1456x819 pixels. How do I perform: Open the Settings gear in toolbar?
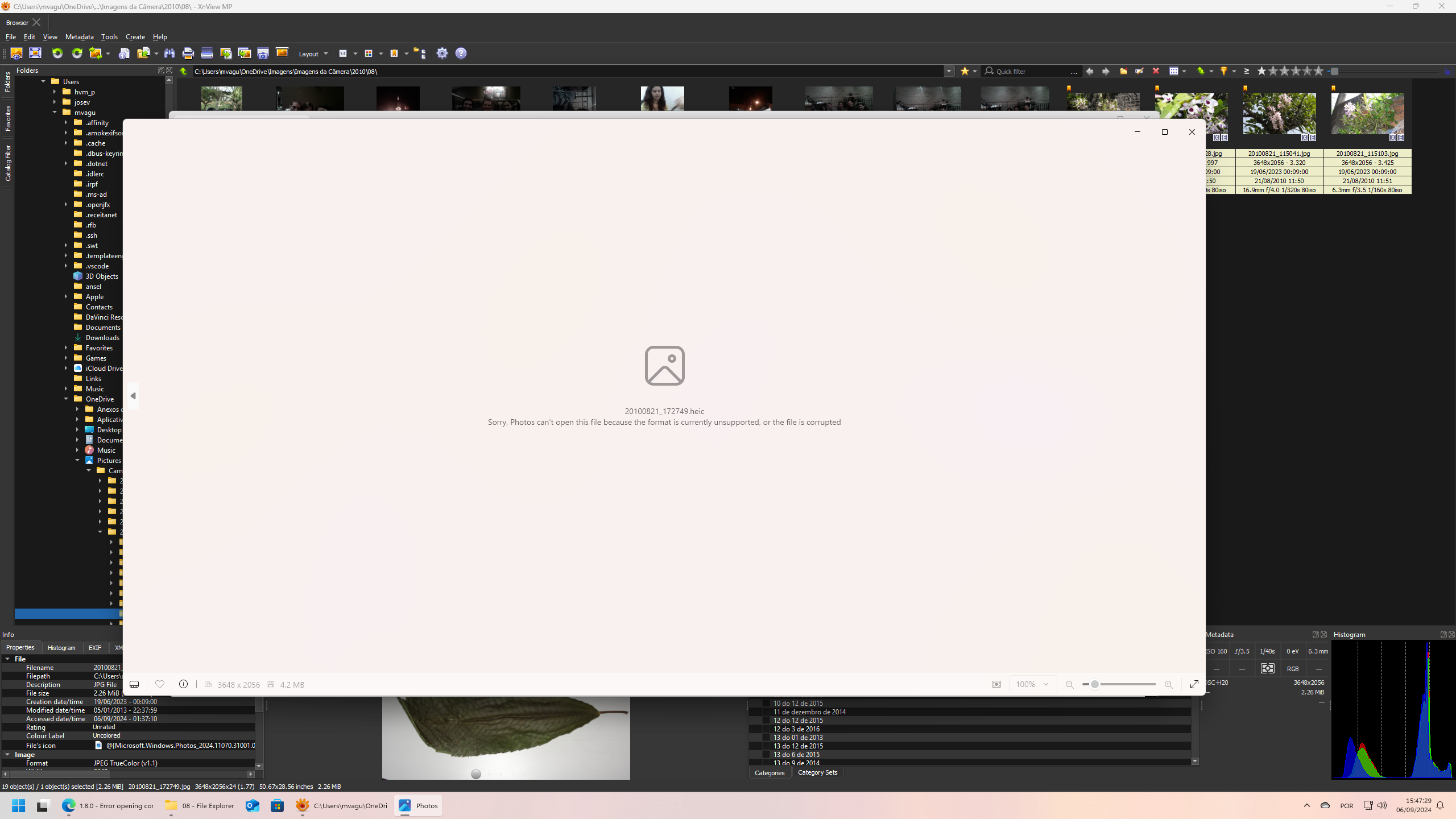point(442,53)
